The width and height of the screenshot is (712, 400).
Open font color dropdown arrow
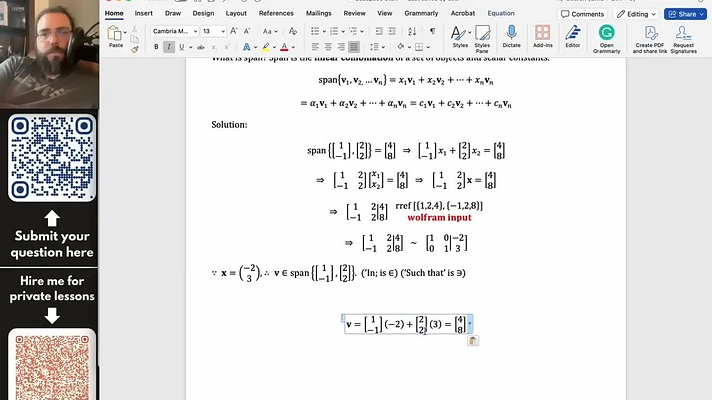pyautogui.click(x=293, y=47)
